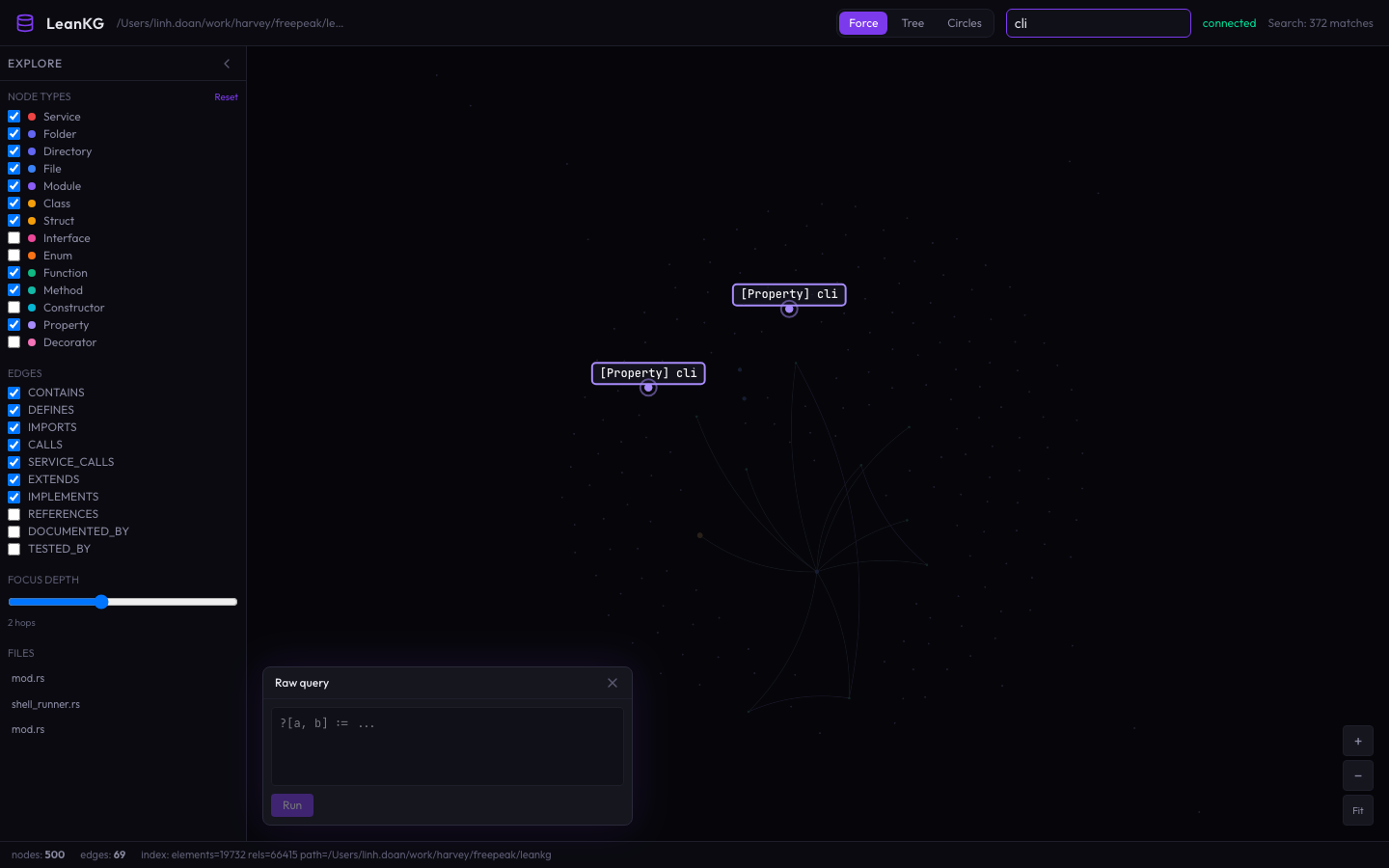Zoom in with the plus button

click(x=1358, y=741)
